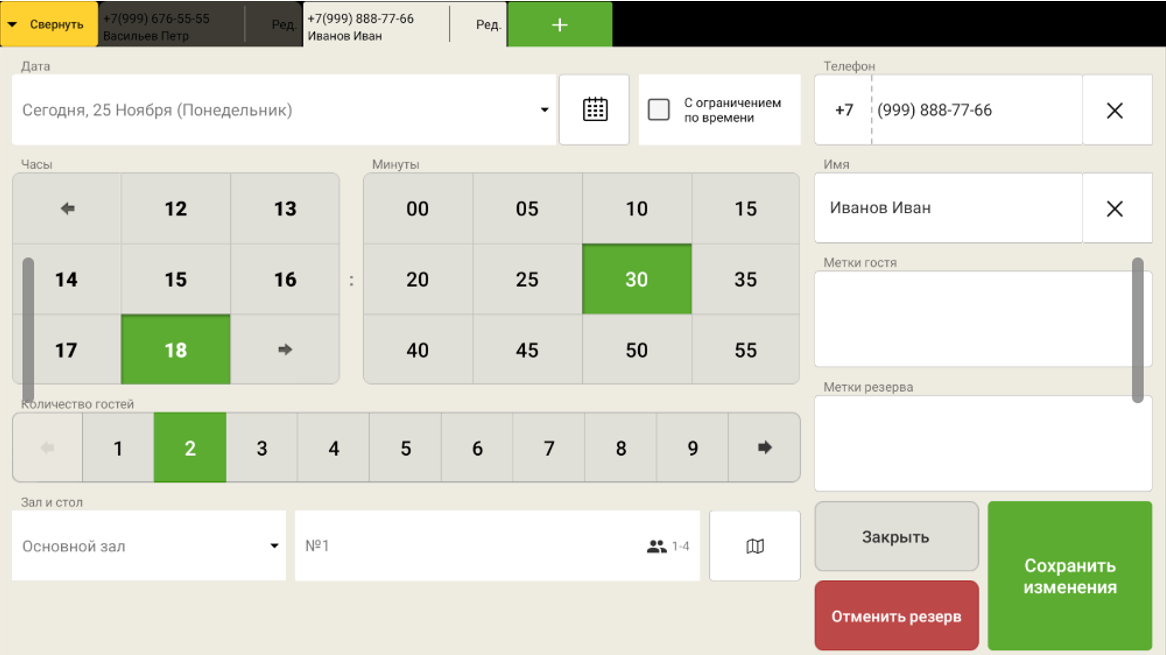The width and height of the screenshot is (1166, 655).
Task: Enable the time limit checkbox
Action: click(x=659, y=110)
